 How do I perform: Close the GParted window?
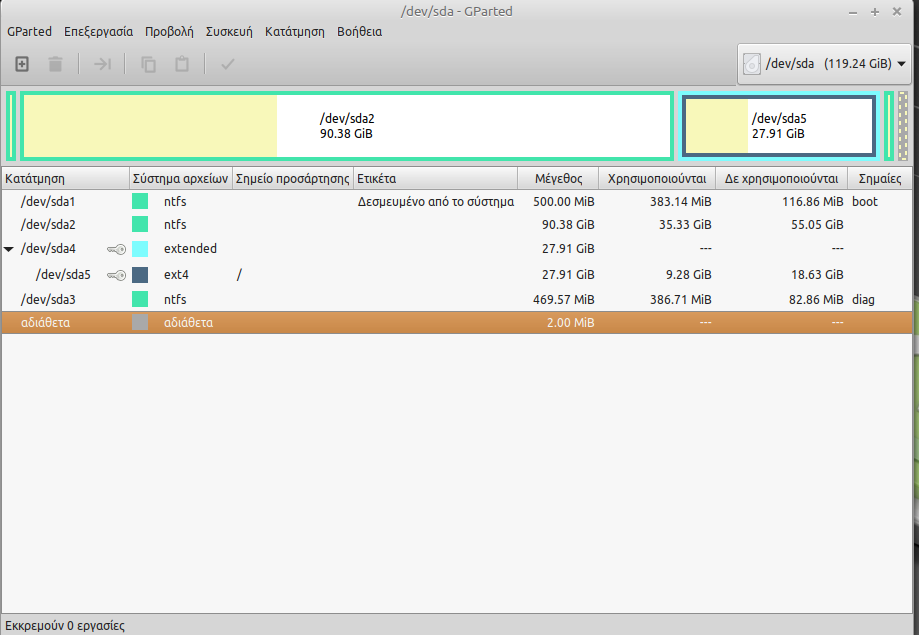(897, 12)
